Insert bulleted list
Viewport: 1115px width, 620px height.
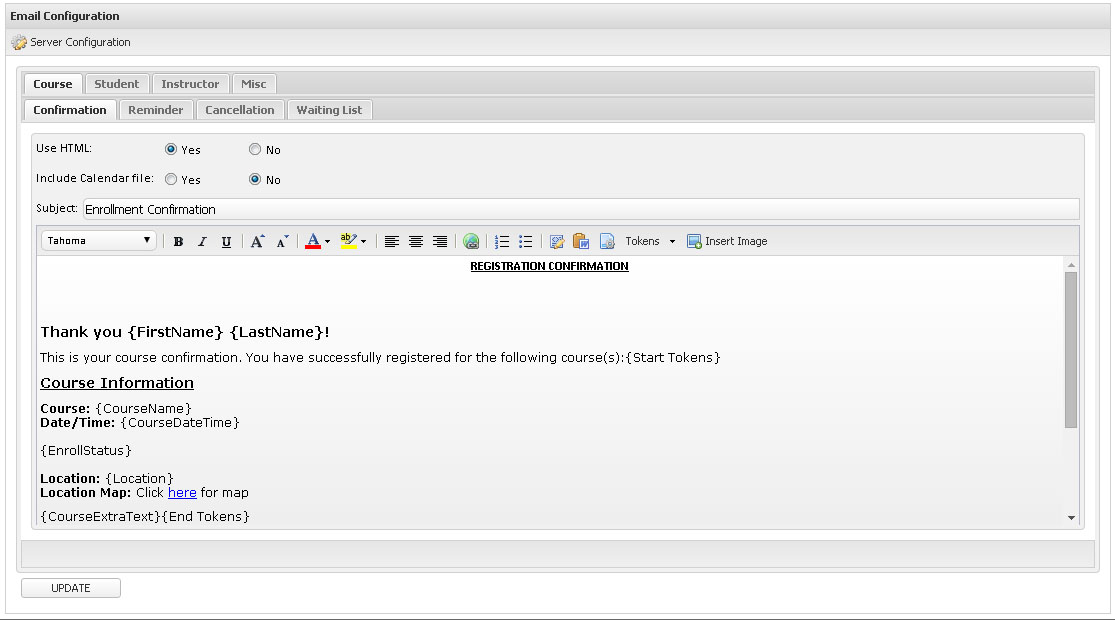click(526, 242)
